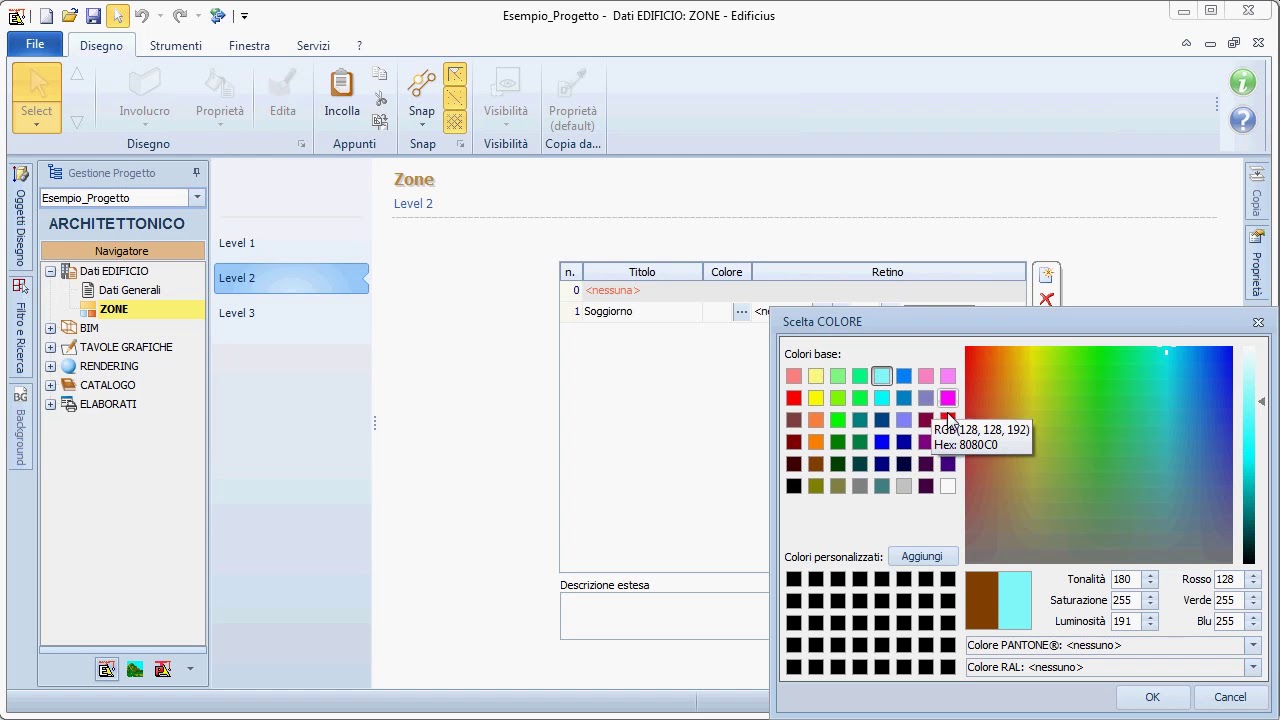Delete zone with red X icon
The width and height of the screenshot is (1280, 720).
pos(1046,299)
